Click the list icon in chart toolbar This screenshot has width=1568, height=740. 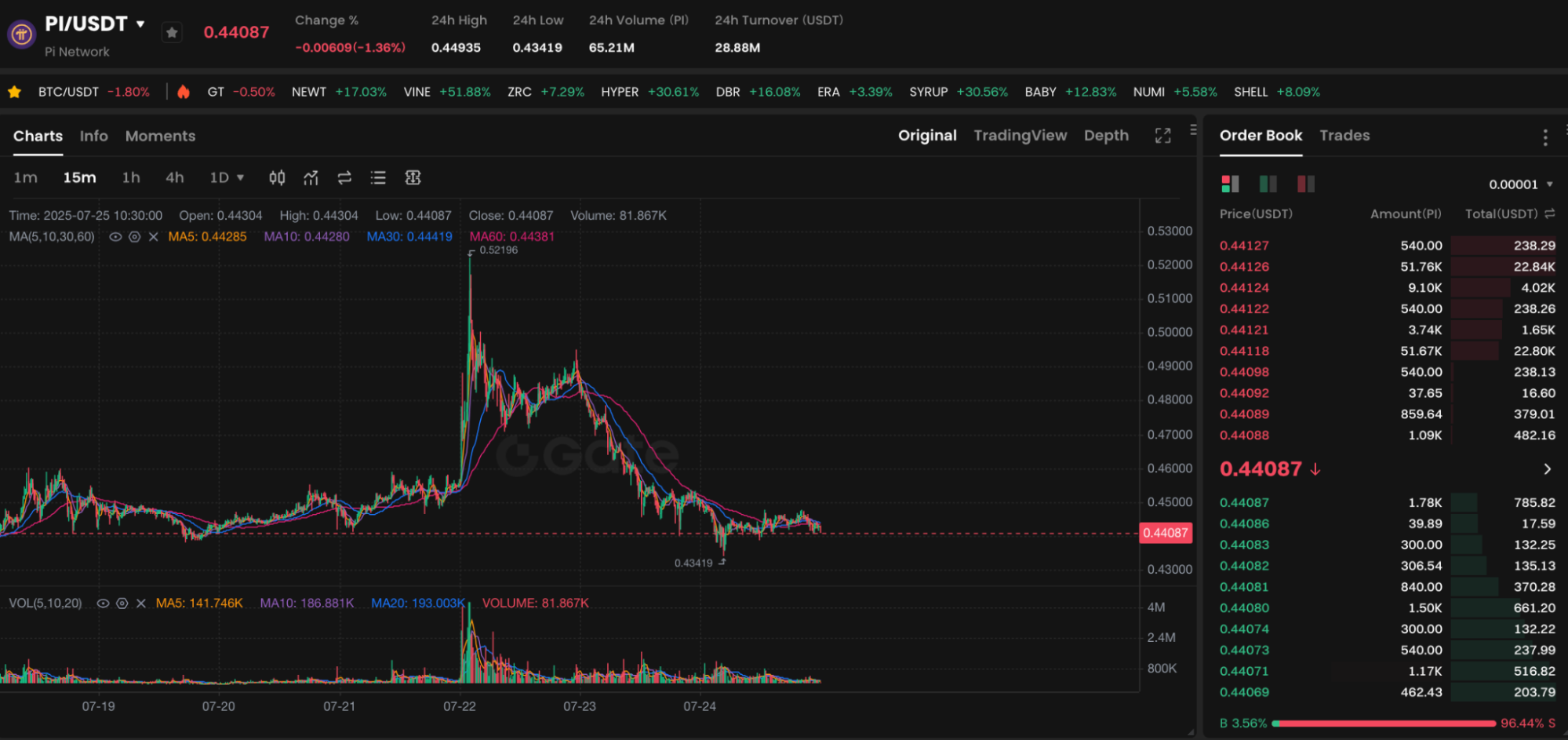378,178
